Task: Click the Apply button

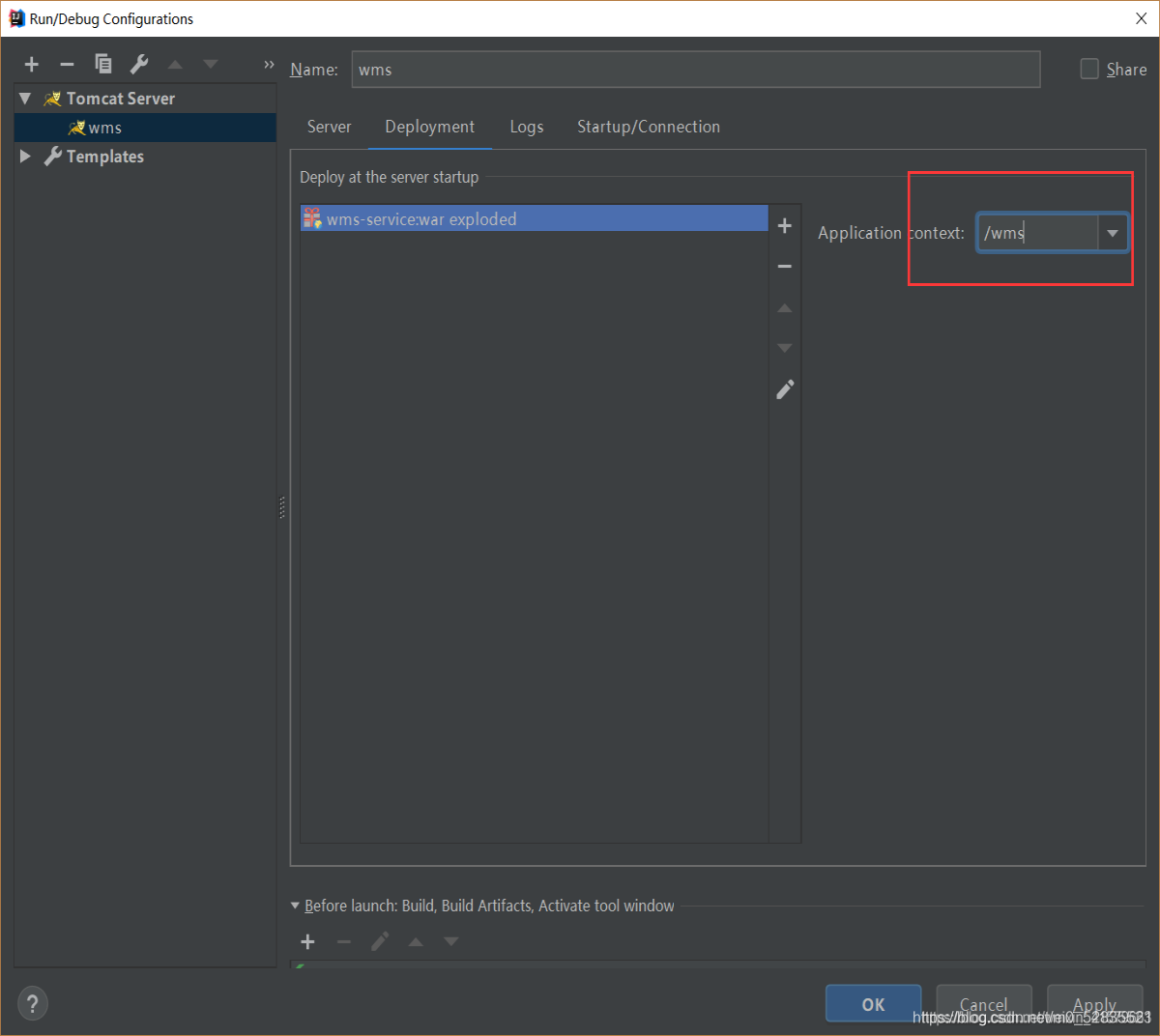Action: pyautogui.click(x=1095, y=1004)
